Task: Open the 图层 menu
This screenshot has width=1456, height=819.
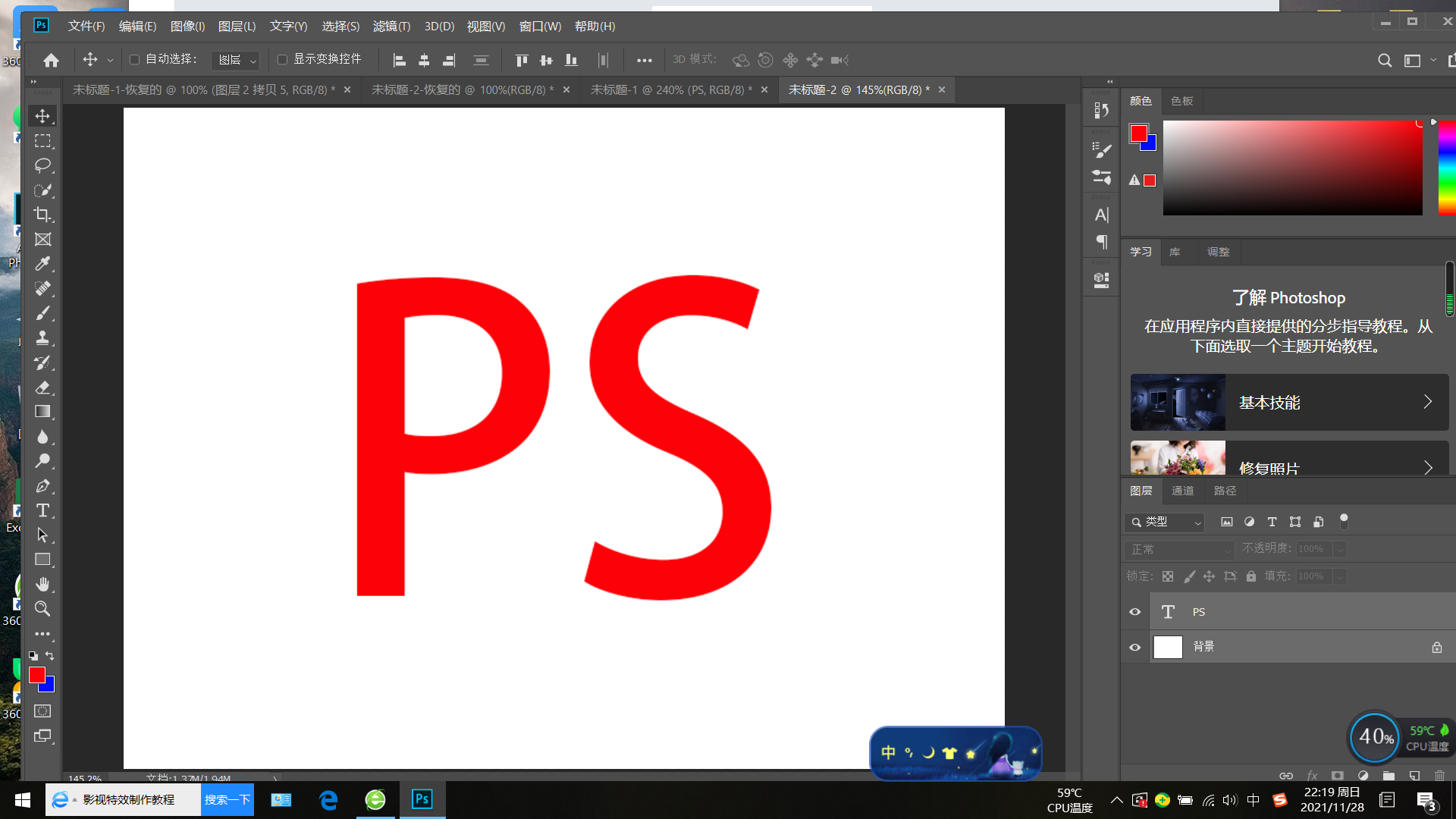Action: pyautogui.click(x=235, y=26)
